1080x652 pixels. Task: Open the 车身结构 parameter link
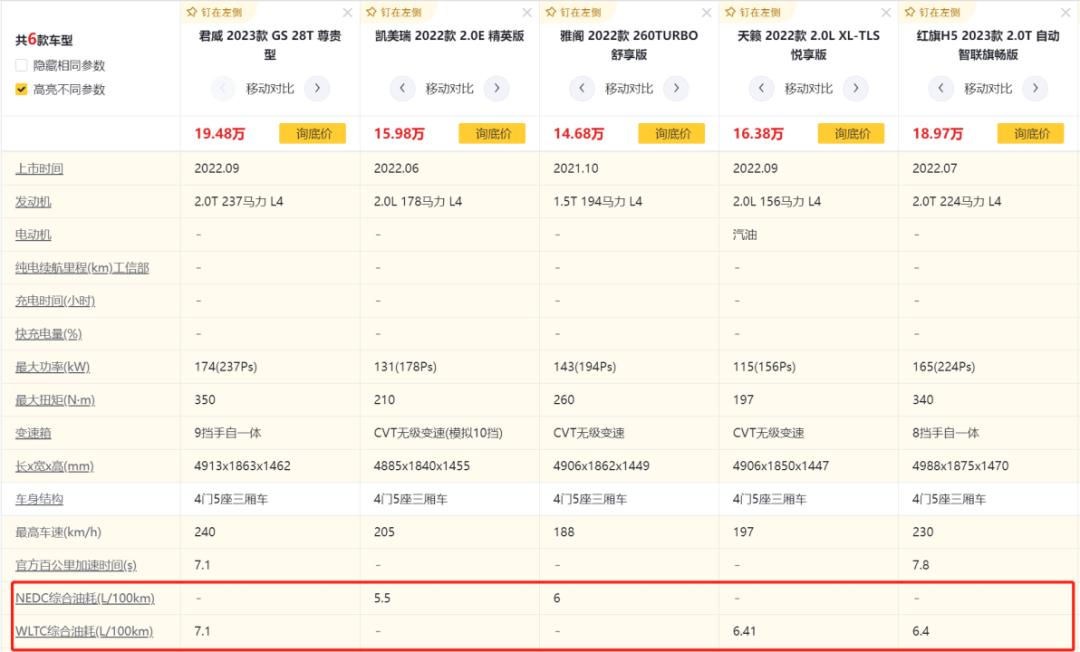(x=39, y=499)
